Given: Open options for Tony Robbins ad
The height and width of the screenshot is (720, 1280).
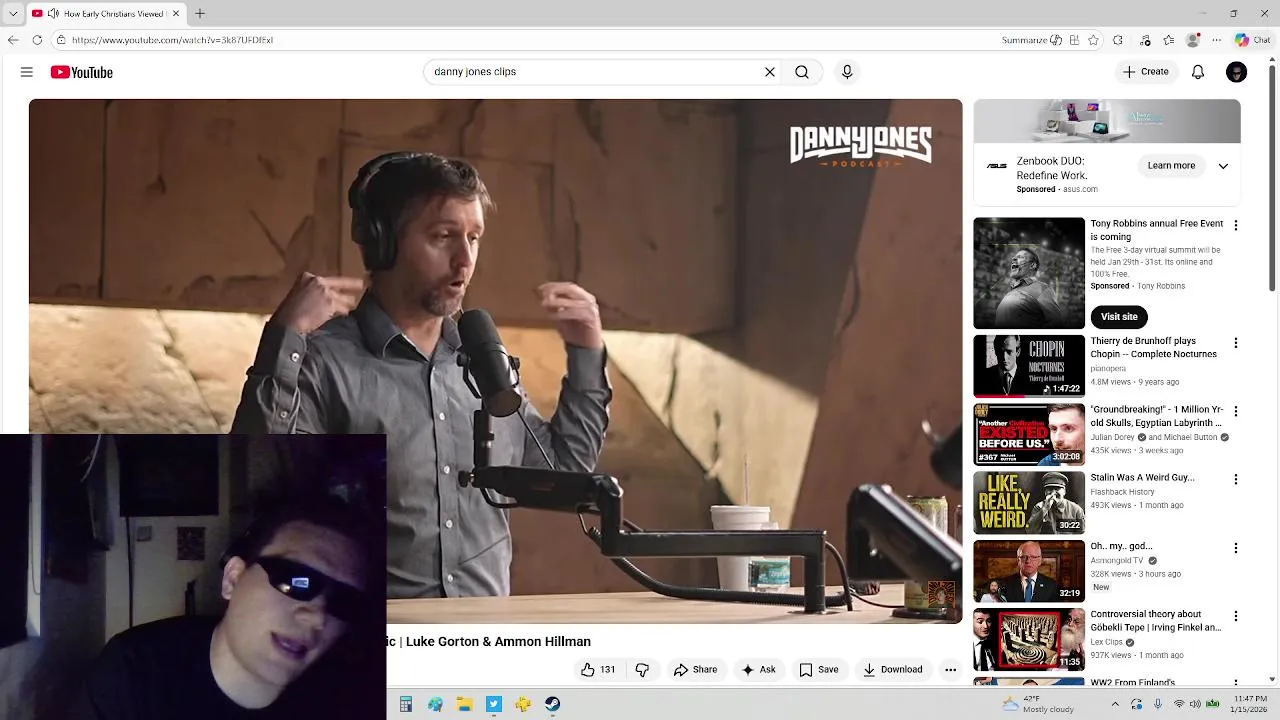Looking at the screenshot, I should tap(1236, 226).
